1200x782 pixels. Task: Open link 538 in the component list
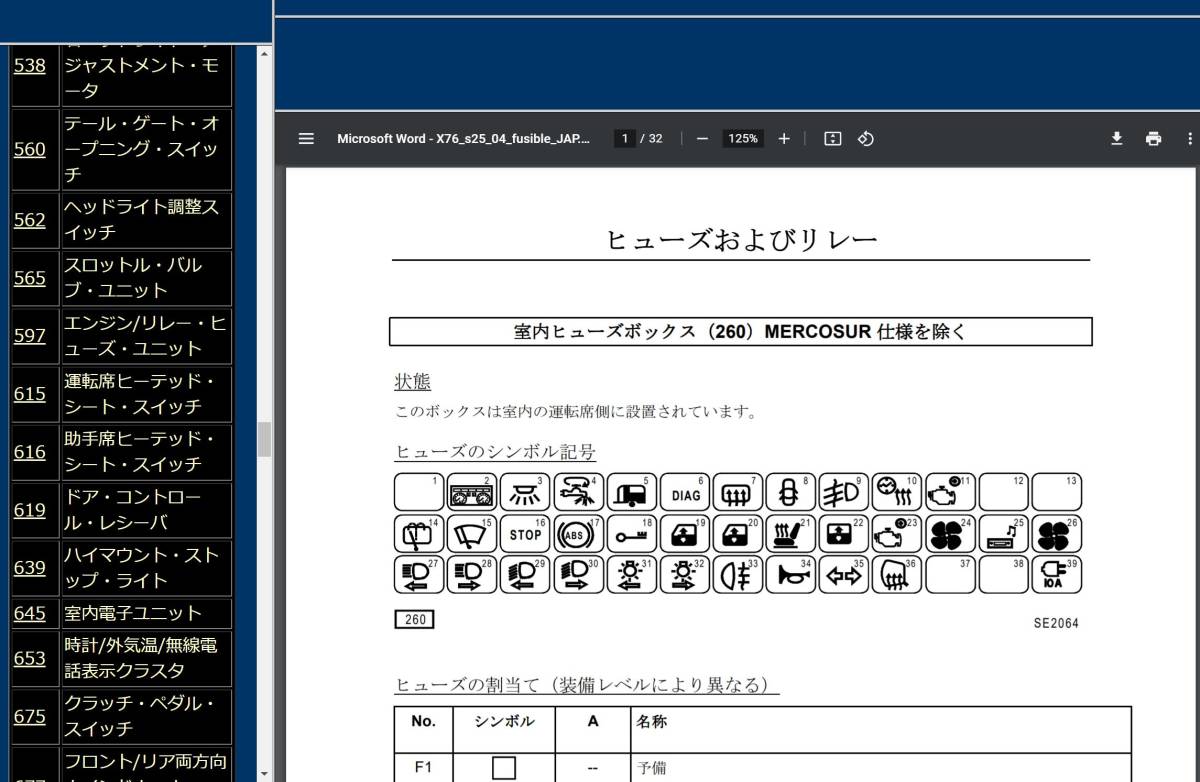[30, 66]
